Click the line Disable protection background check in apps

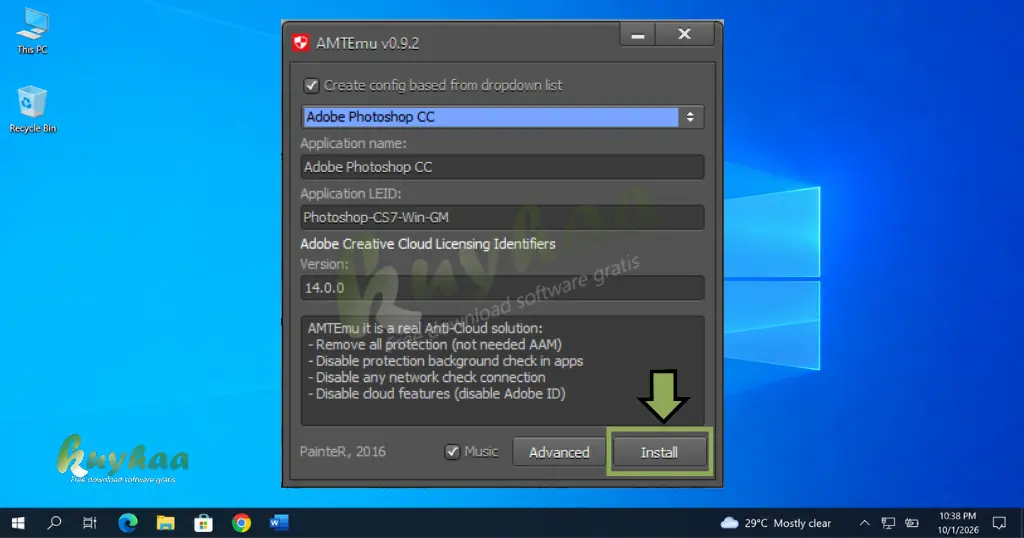445,361
